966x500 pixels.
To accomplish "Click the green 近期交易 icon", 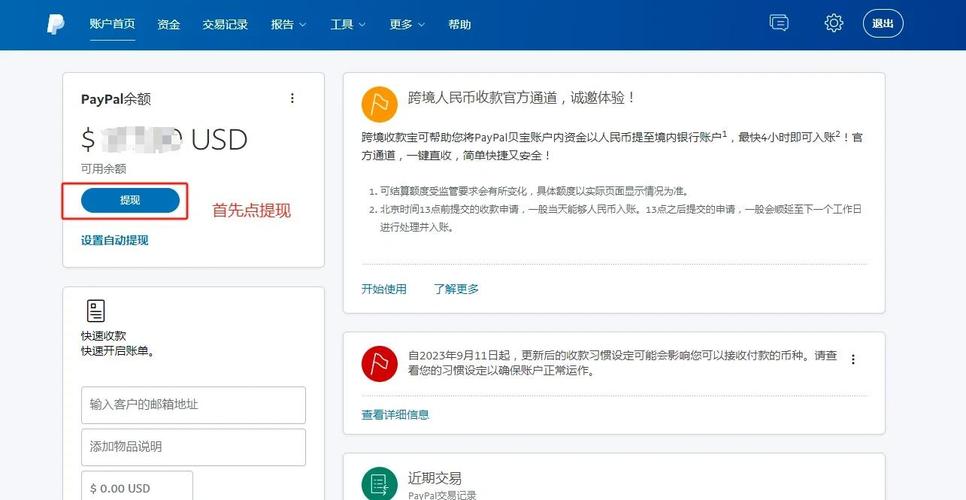I will tap(380, 484).
